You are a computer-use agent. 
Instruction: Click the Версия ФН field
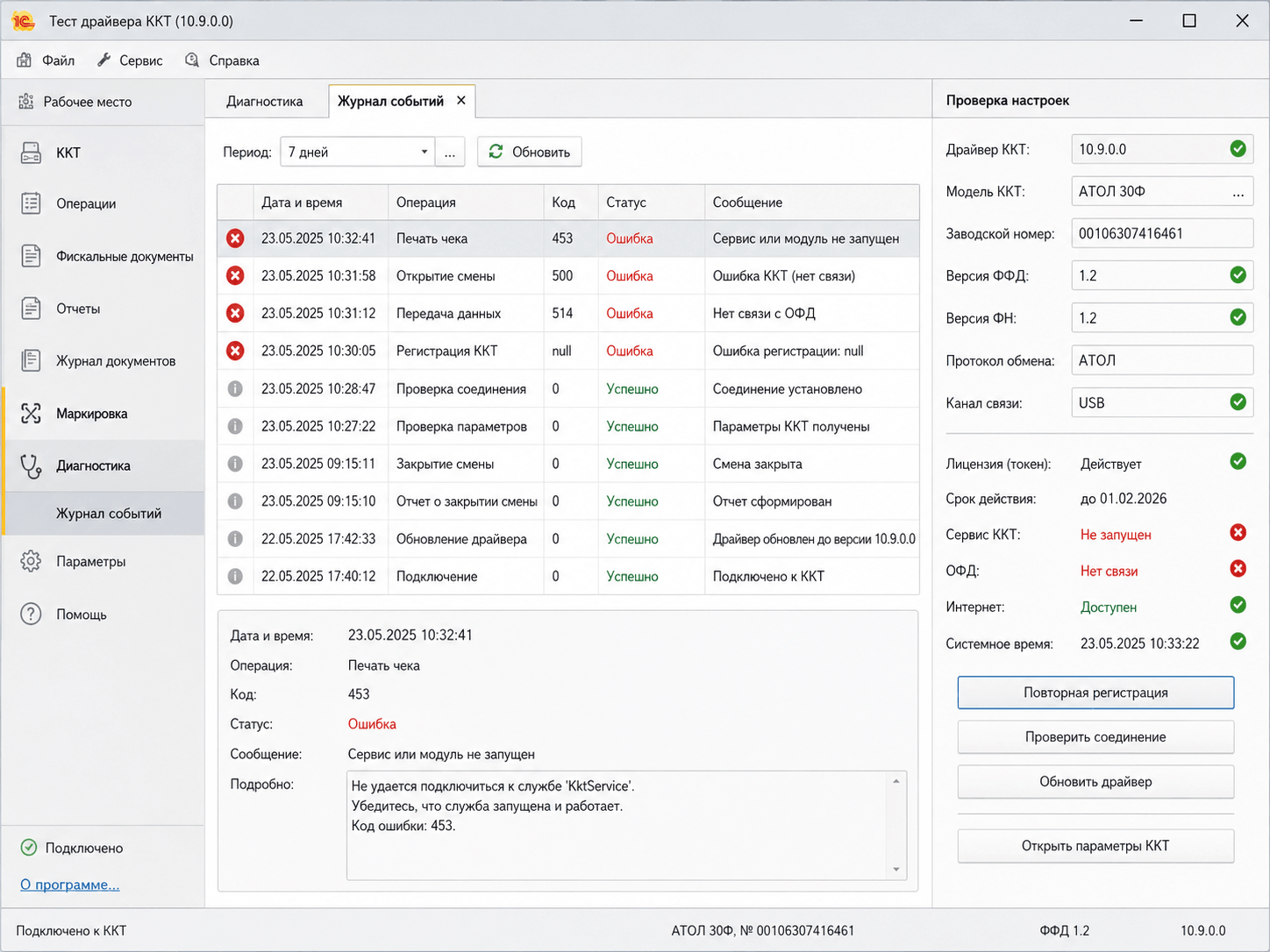1162,317
